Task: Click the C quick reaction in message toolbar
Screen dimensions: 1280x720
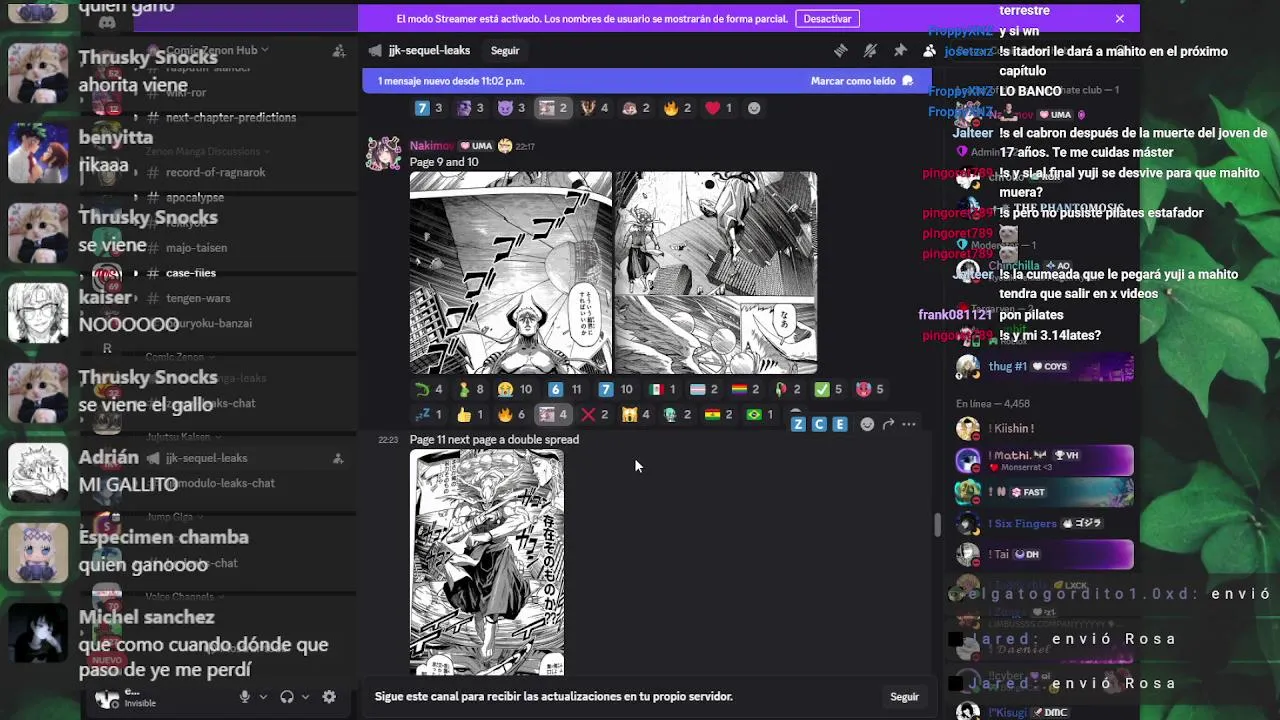Action: tap(819, 424)
